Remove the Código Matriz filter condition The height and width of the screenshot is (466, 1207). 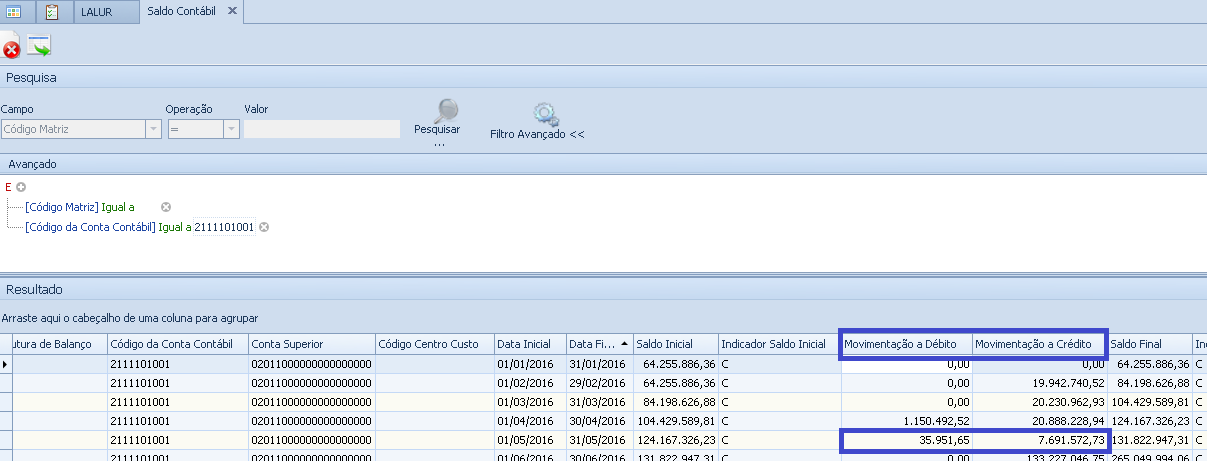[x=166, y=207]
